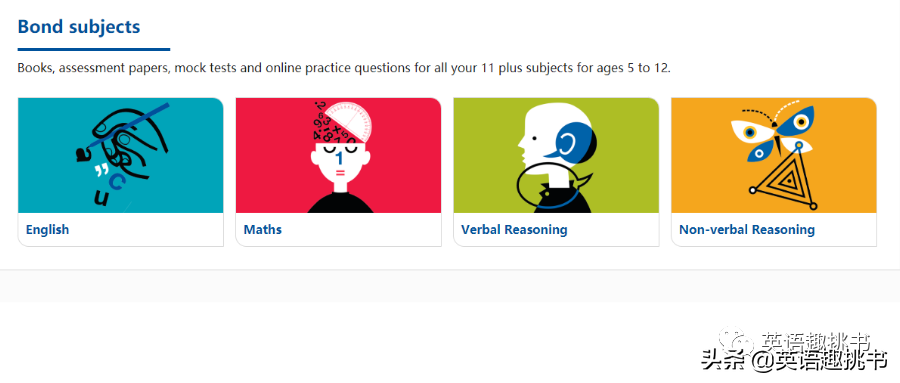Screen dimensions: 900x383
Task: Click the Bond subjects heading
Action: [79, 27]
